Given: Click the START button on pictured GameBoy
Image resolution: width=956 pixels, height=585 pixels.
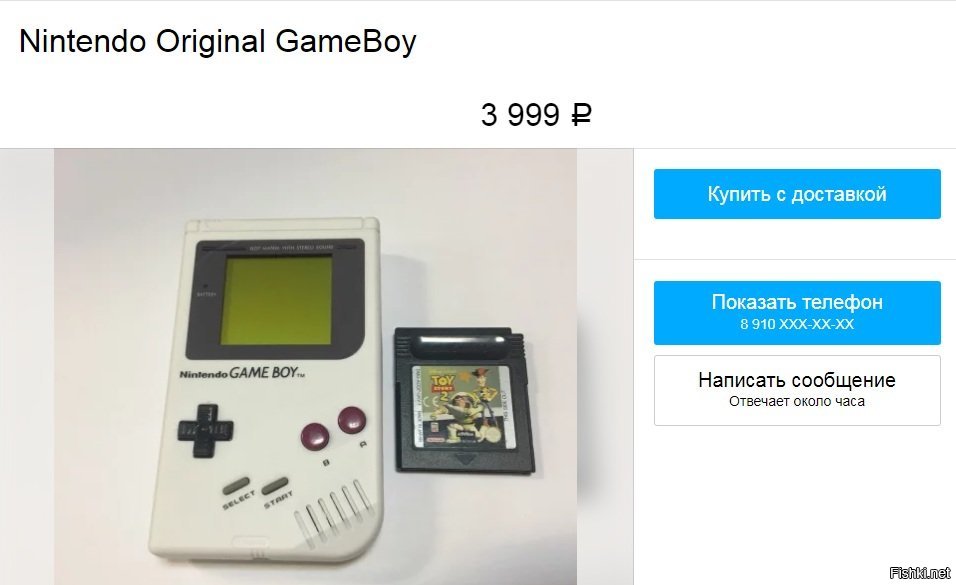Looking at the screenshot, I should (x=275, y=486).
